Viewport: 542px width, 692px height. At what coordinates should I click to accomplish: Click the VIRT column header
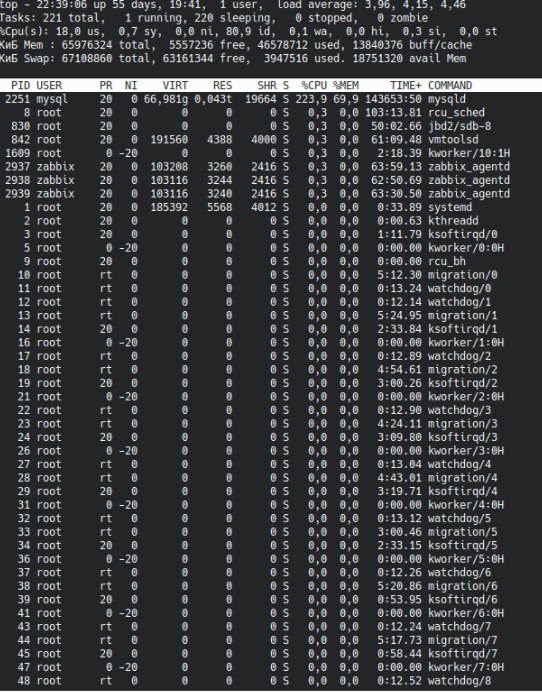pyautogui.click(x=175, y=85)
